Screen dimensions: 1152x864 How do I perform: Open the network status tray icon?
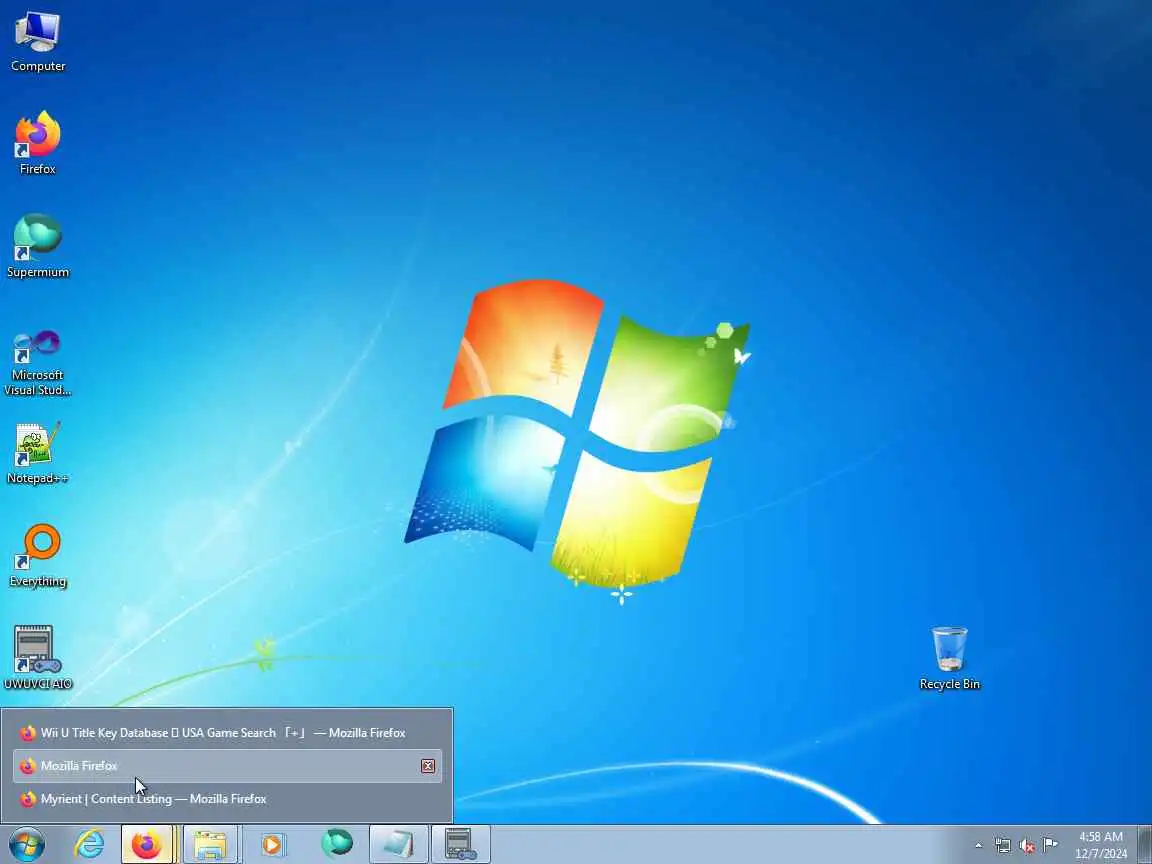(1002, 846)
